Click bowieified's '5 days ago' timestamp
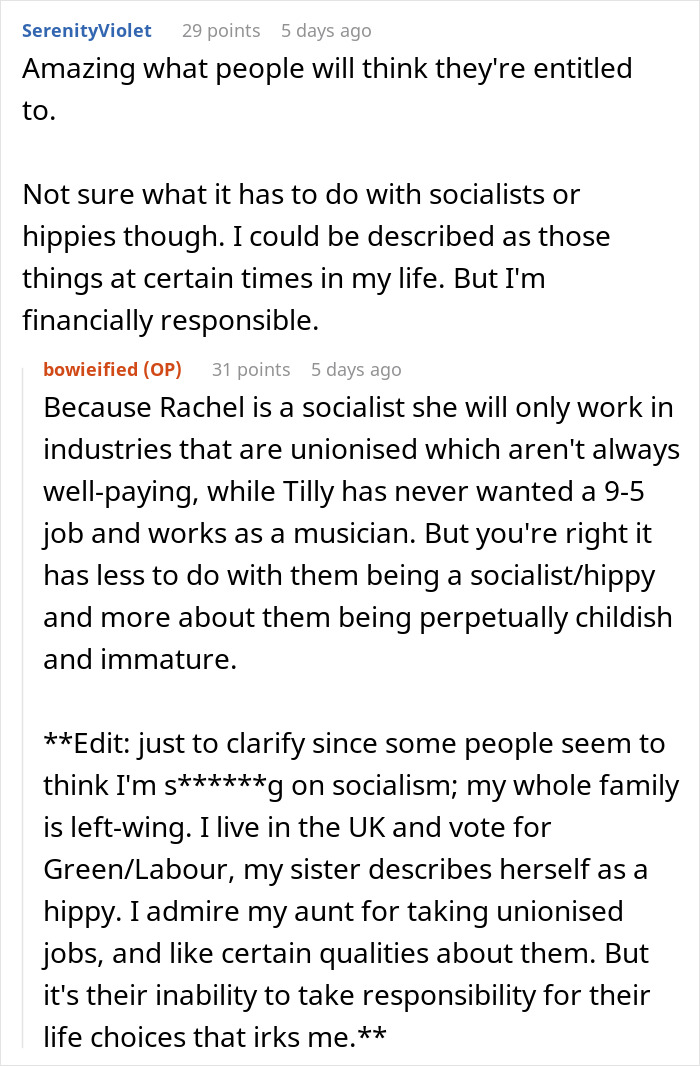Screen dimensions: 700x1066 coord(356,369)
